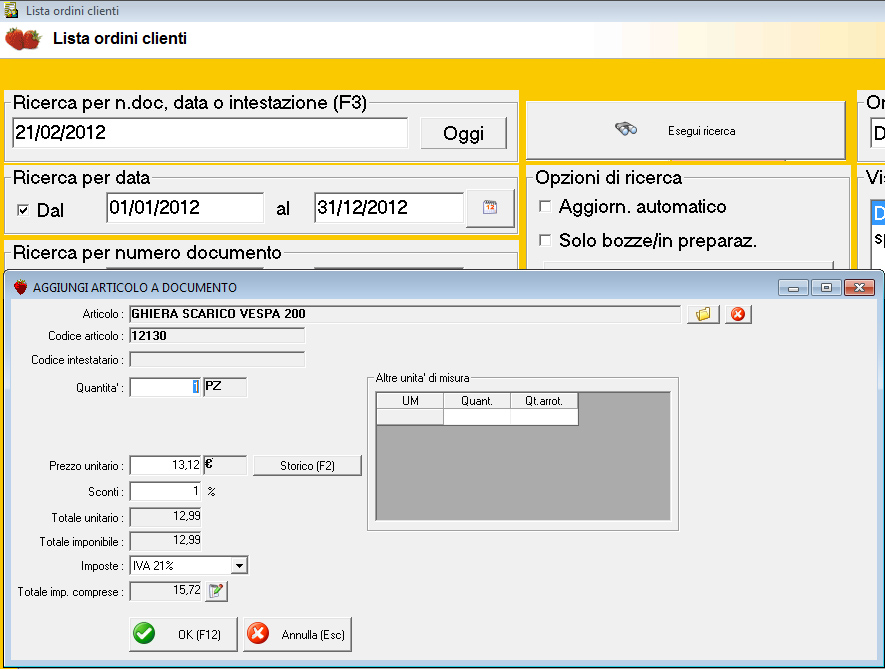The height and width of the screenshot is (669, 885).
Task: Focus the Quantita' input field
Action: pyautogui.click(x=165, y=387)
